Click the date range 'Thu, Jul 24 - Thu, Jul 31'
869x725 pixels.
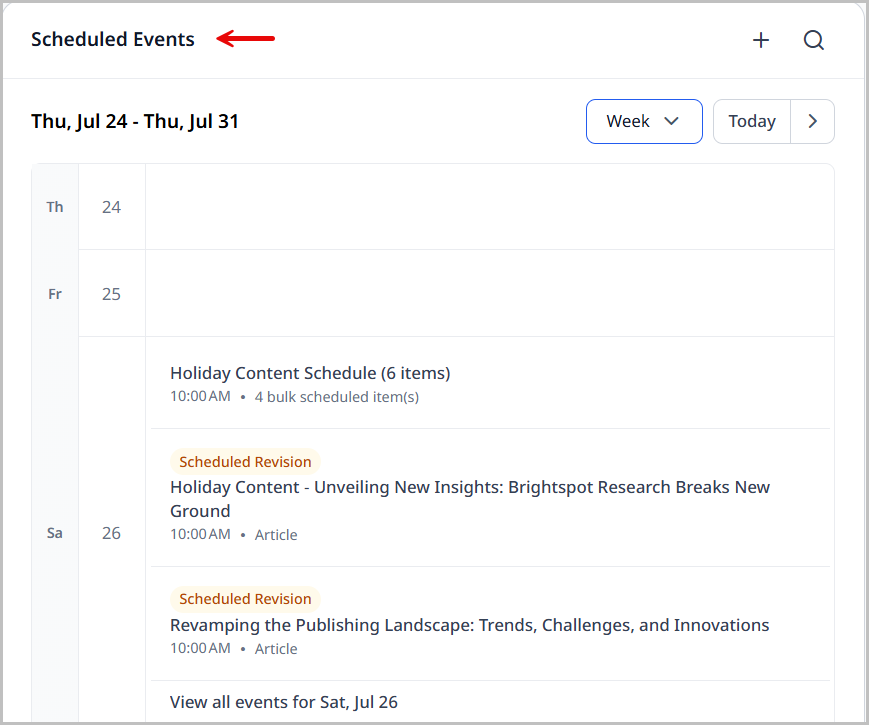[x=134, y=120]
